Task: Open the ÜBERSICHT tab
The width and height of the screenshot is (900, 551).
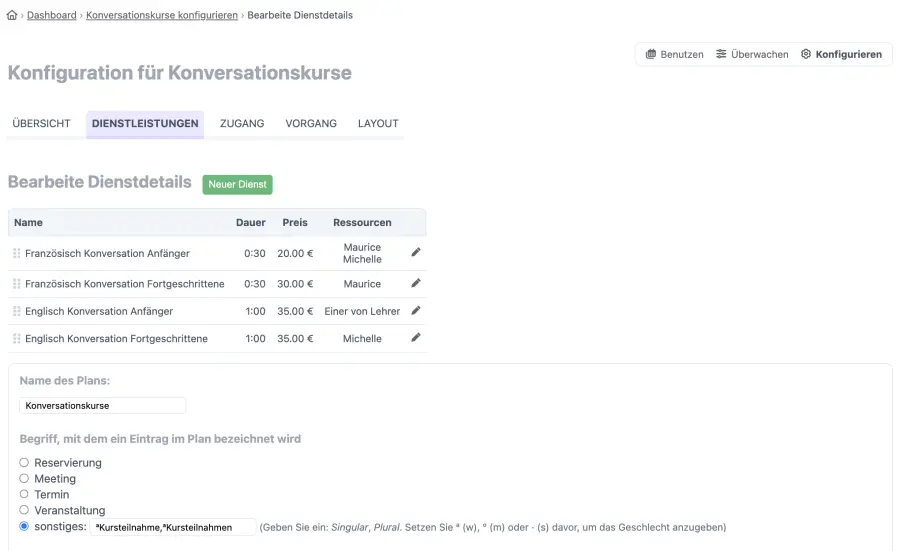Action: (x=41, y=123)
